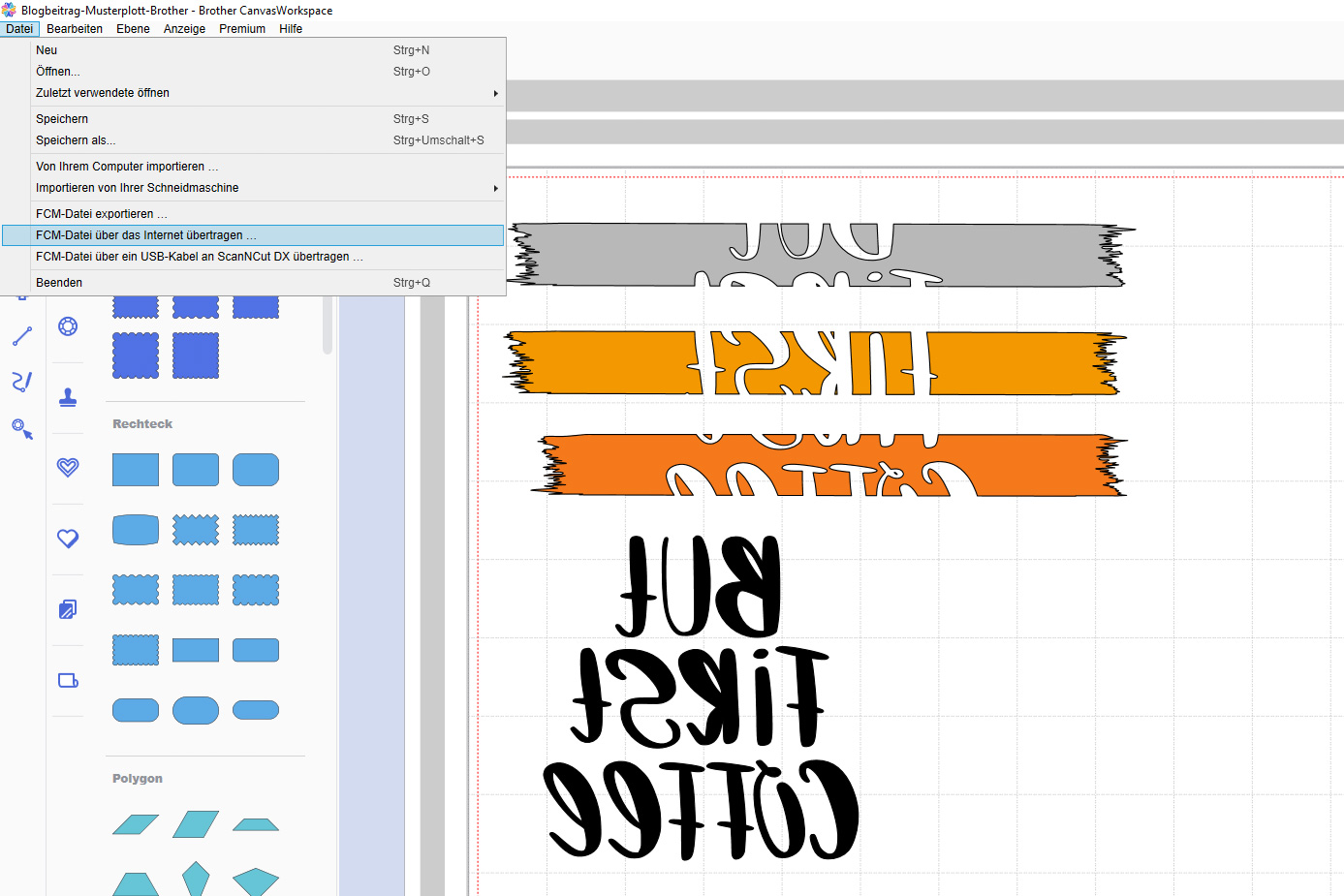Click the shape panel vertical scrollbar
This screenshot has height=896, width=1344.
(x=328, y=325)
